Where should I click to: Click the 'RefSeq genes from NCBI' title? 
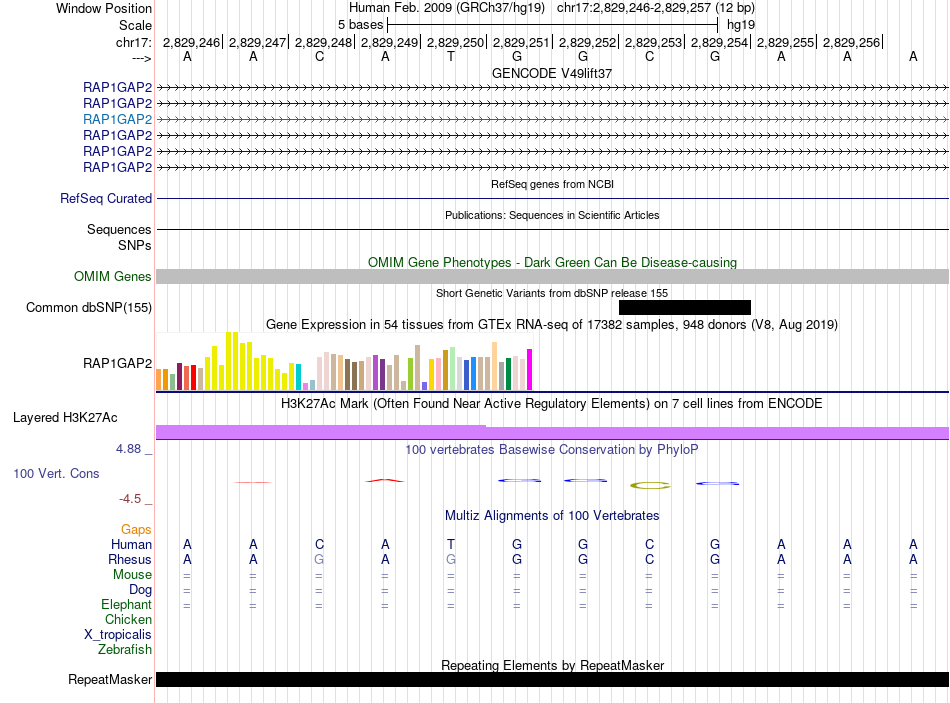tap(553, 184)
